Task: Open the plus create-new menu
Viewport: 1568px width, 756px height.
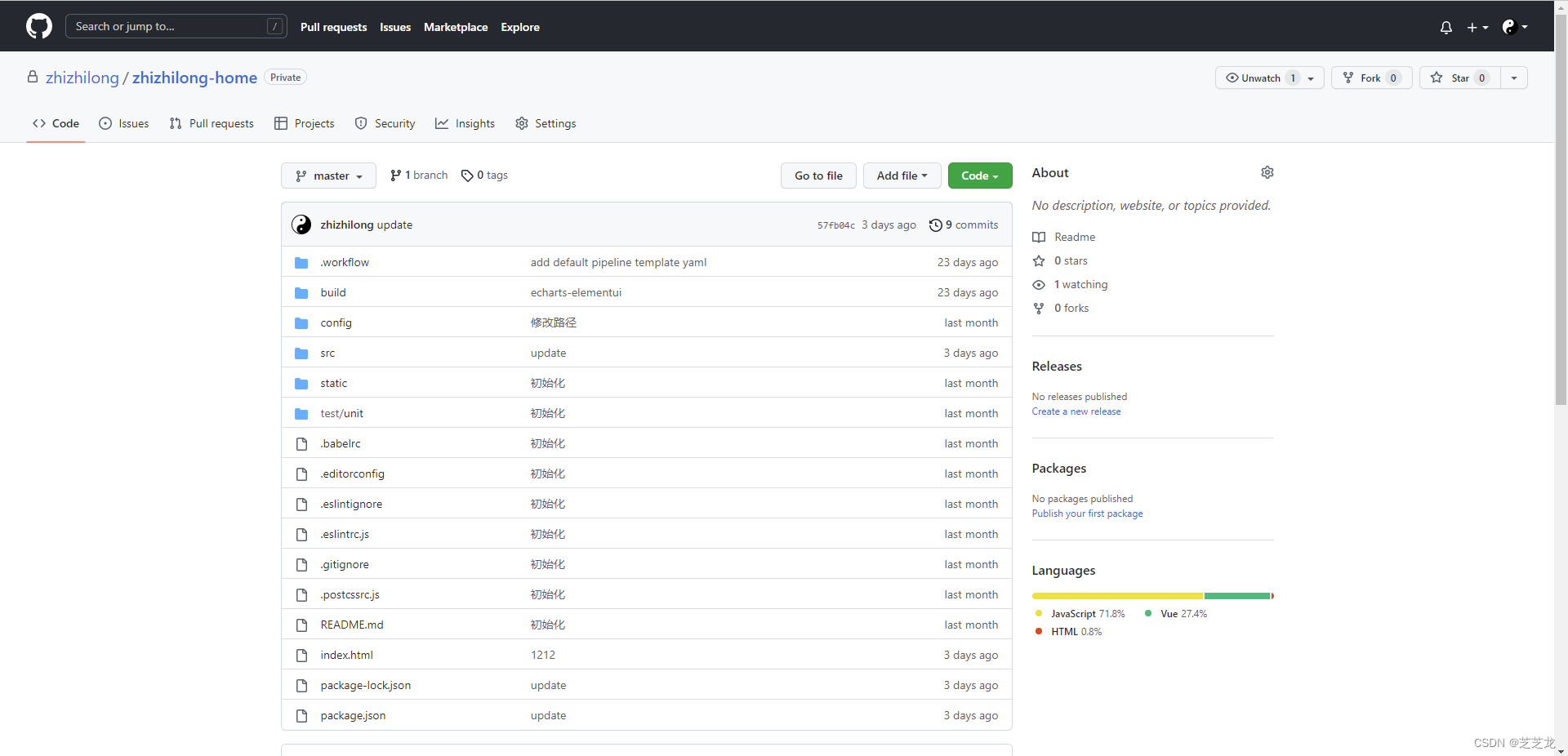Action: click(1477, 27)
